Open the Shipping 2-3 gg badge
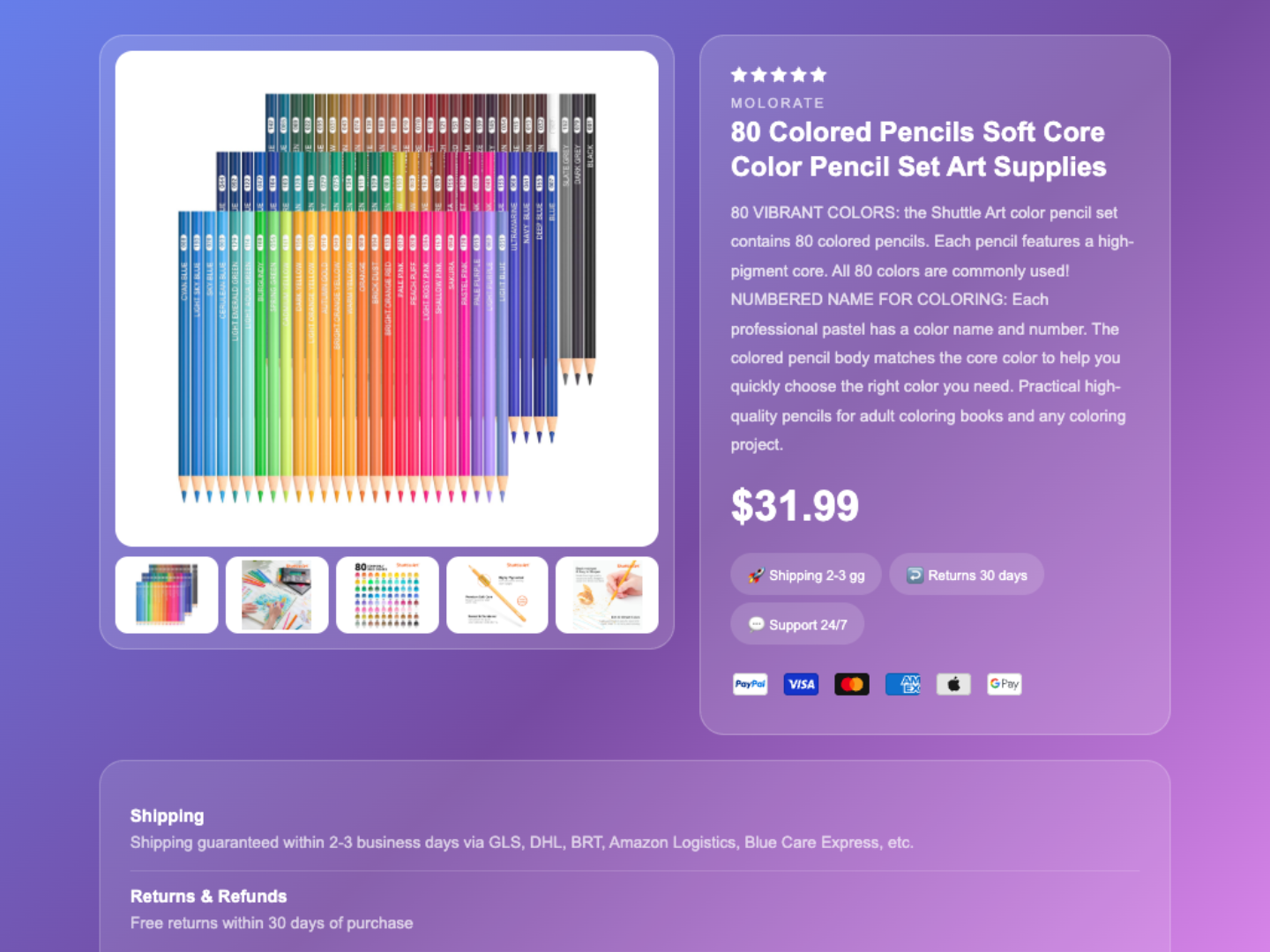Image resolution: width=1270 pixels, height=952 pixels. [805, 574]
